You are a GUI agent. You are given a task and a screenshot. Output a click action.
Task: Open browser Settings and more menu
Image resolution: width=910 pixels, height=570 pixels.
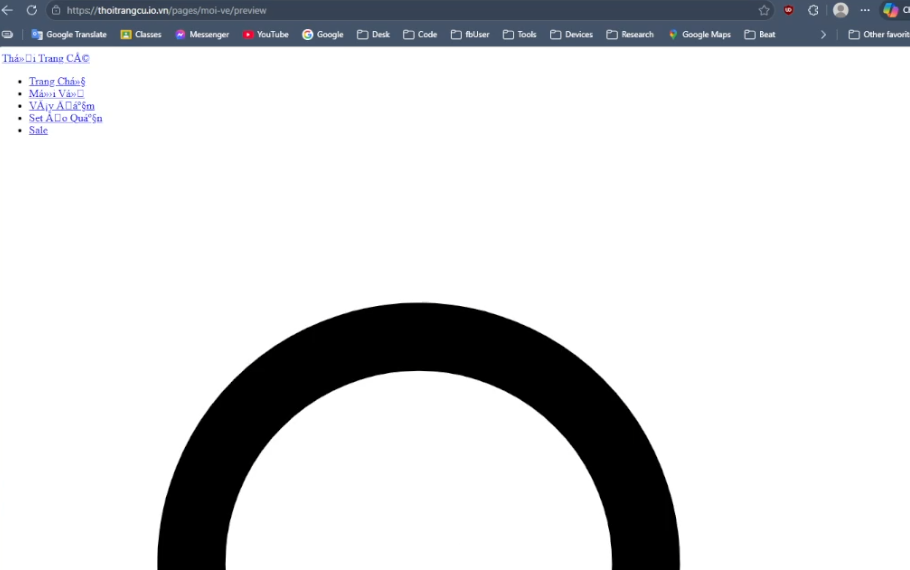point(865,10)
